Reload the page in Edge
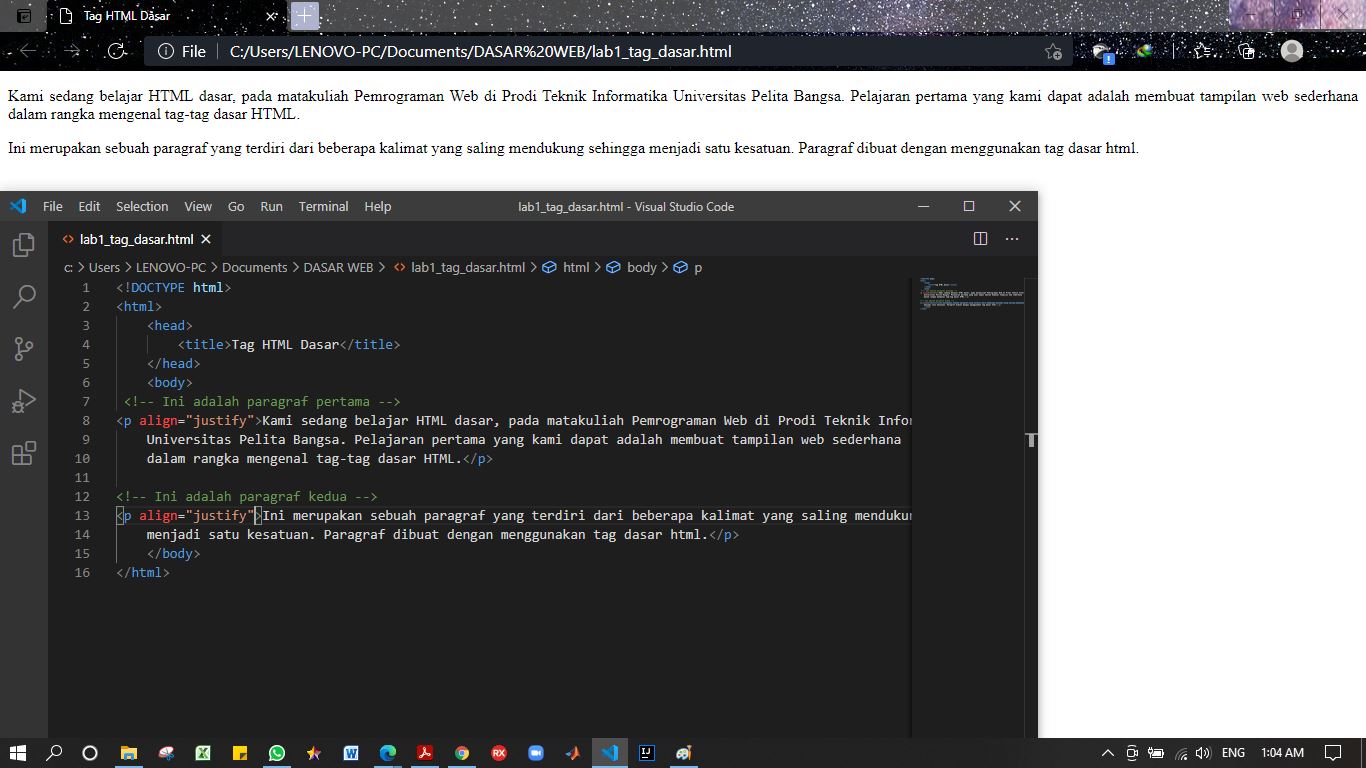1366x768 pixels. tap(118, 51)
